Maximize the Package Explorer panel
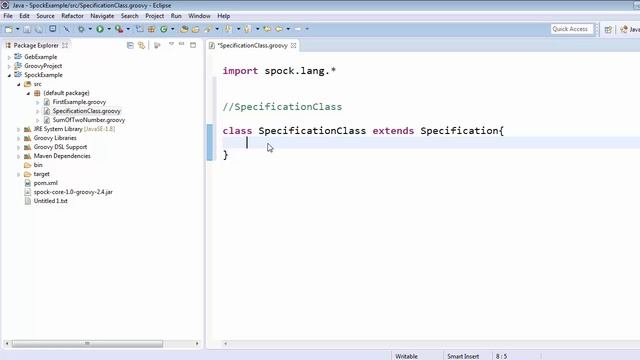The width and height of the screenshot is (640, 360). (193, 44)
